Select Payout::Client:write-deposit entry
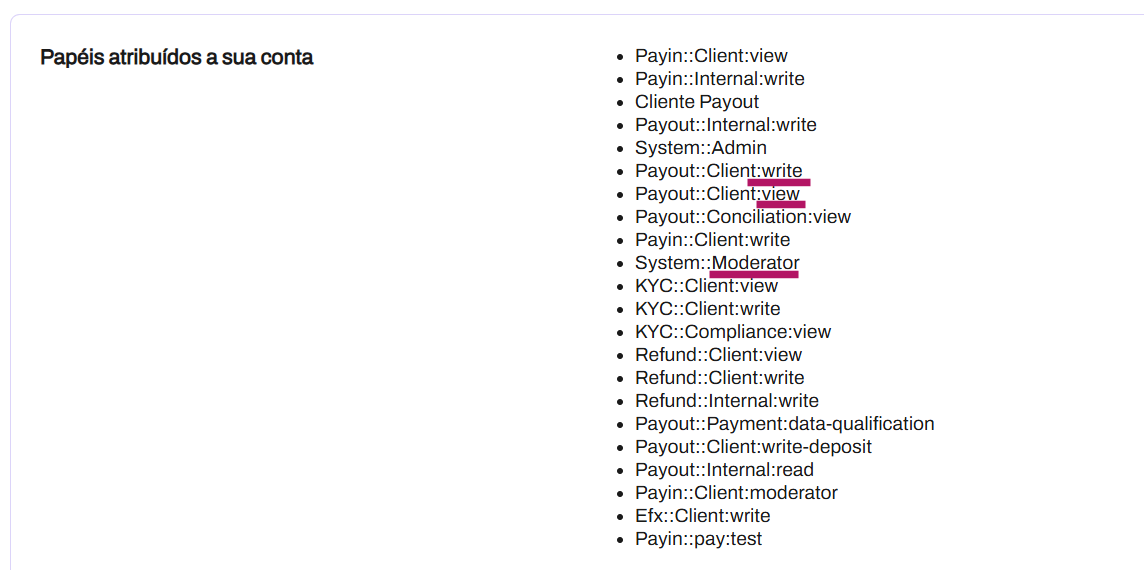The image size is (1144, 570). 754,447
